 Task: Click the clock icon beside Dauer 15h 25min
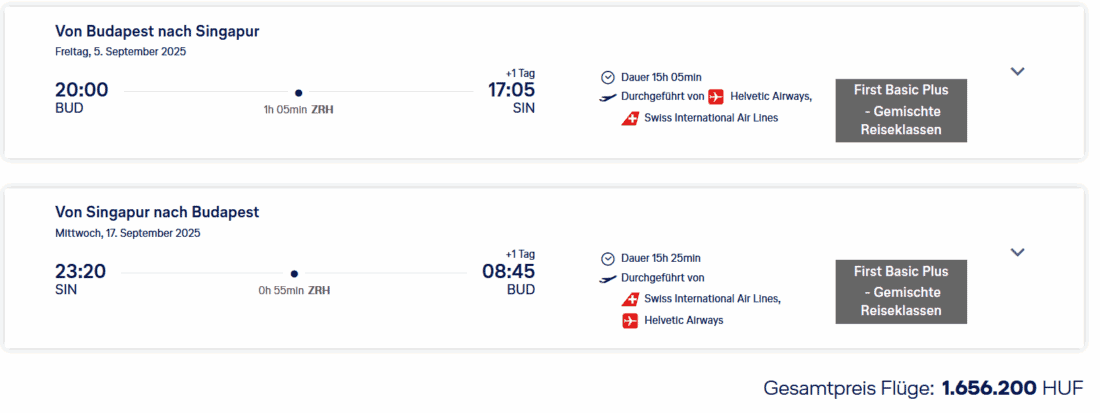point(608,258)
